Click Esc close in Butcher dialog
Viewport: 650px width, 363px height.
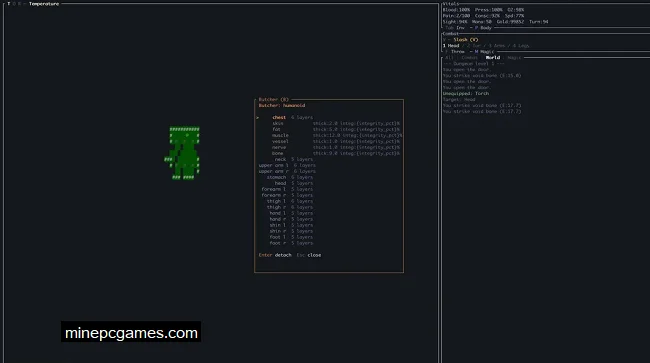pyautogui.click(x=309, y=255)
